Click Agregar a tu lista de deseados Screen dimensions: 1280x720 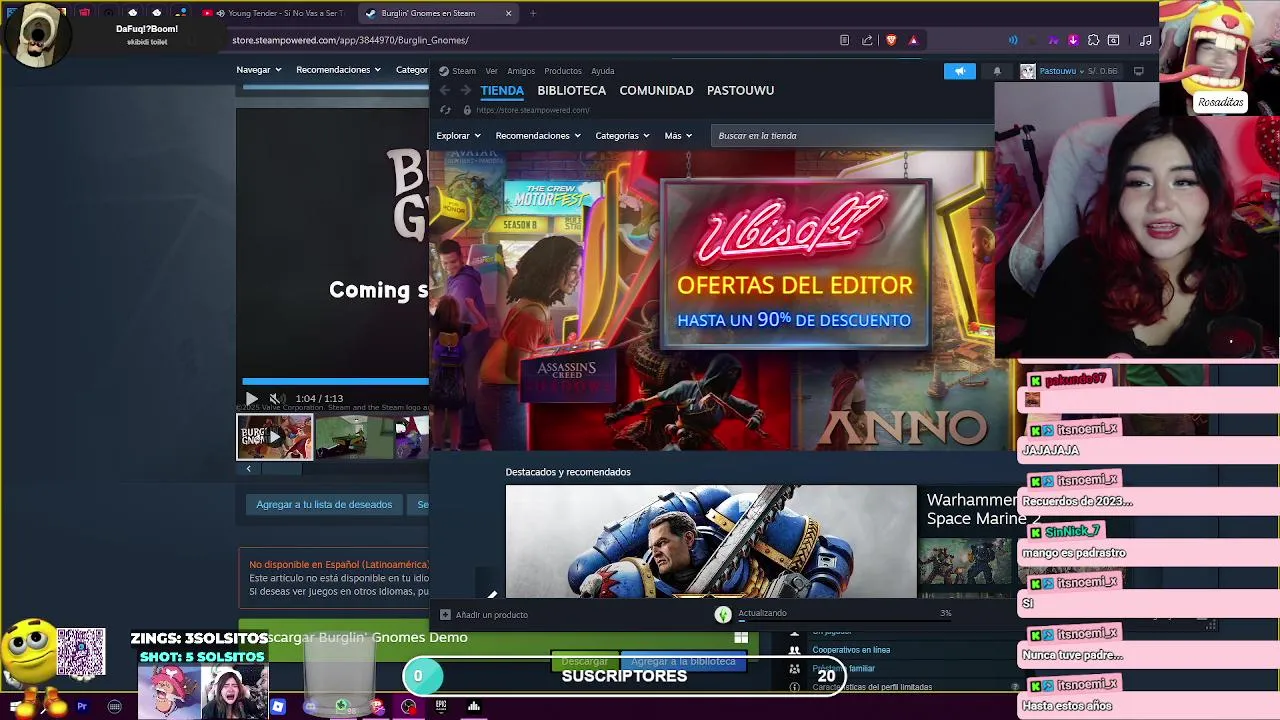324,504
